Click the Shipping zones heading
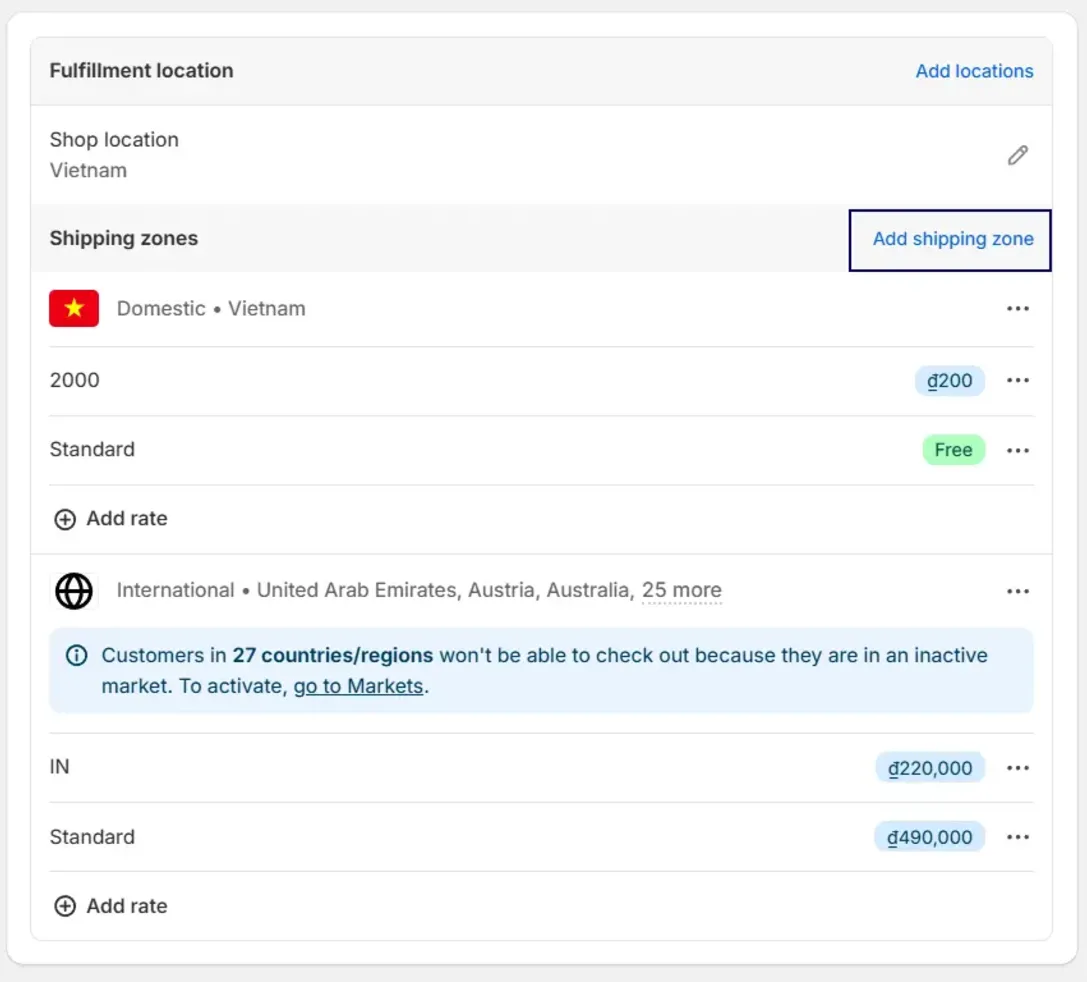 tap(124, 238)
